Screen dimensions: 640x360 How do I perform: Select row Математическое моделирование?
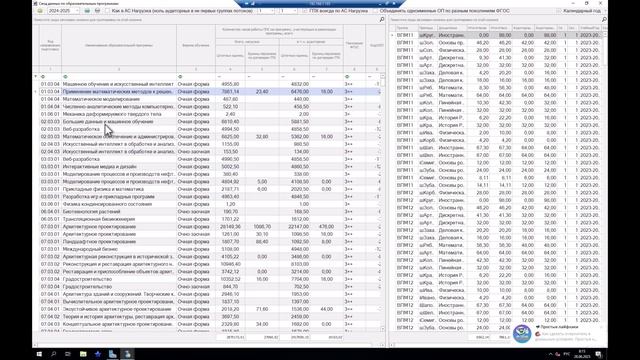tap(210, 99)
